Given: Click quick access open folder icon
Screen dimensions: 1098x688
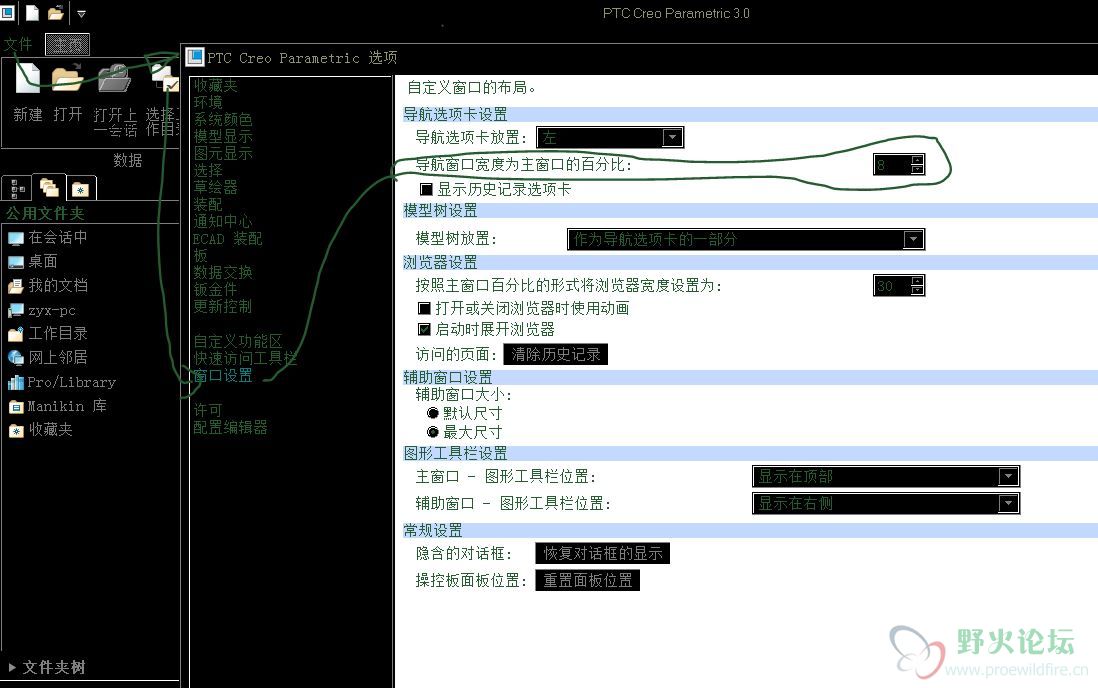Looking at the screenshot, I should click(x=55, y=13).
